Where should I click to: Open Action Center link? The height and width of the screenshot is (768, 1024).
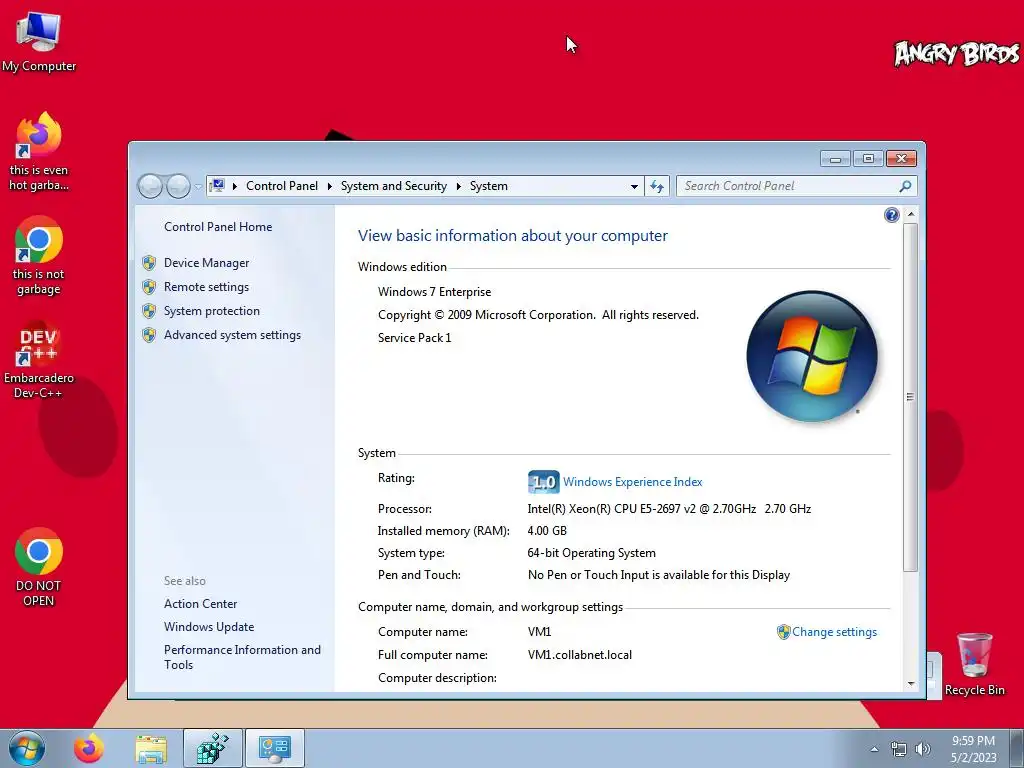[200, 604]
